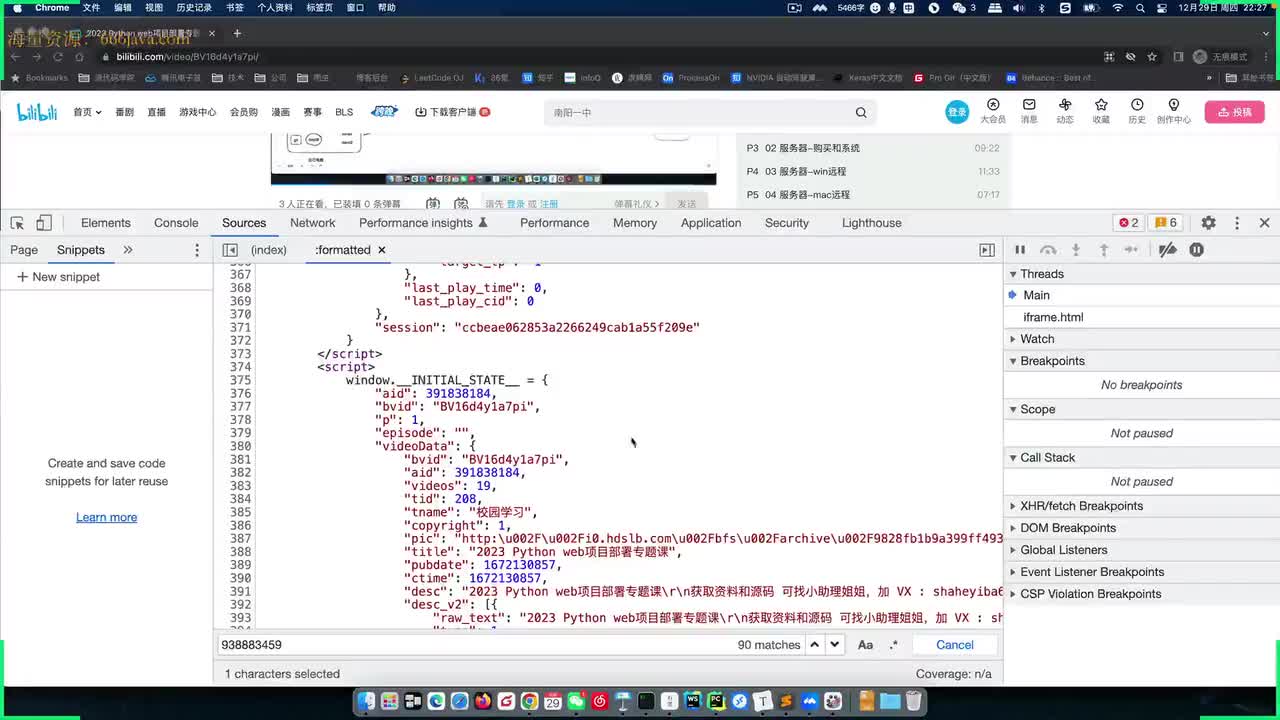Click the pink 投稿 upload button
This screenshot has width=1280, height=720.
[1234, 112]
